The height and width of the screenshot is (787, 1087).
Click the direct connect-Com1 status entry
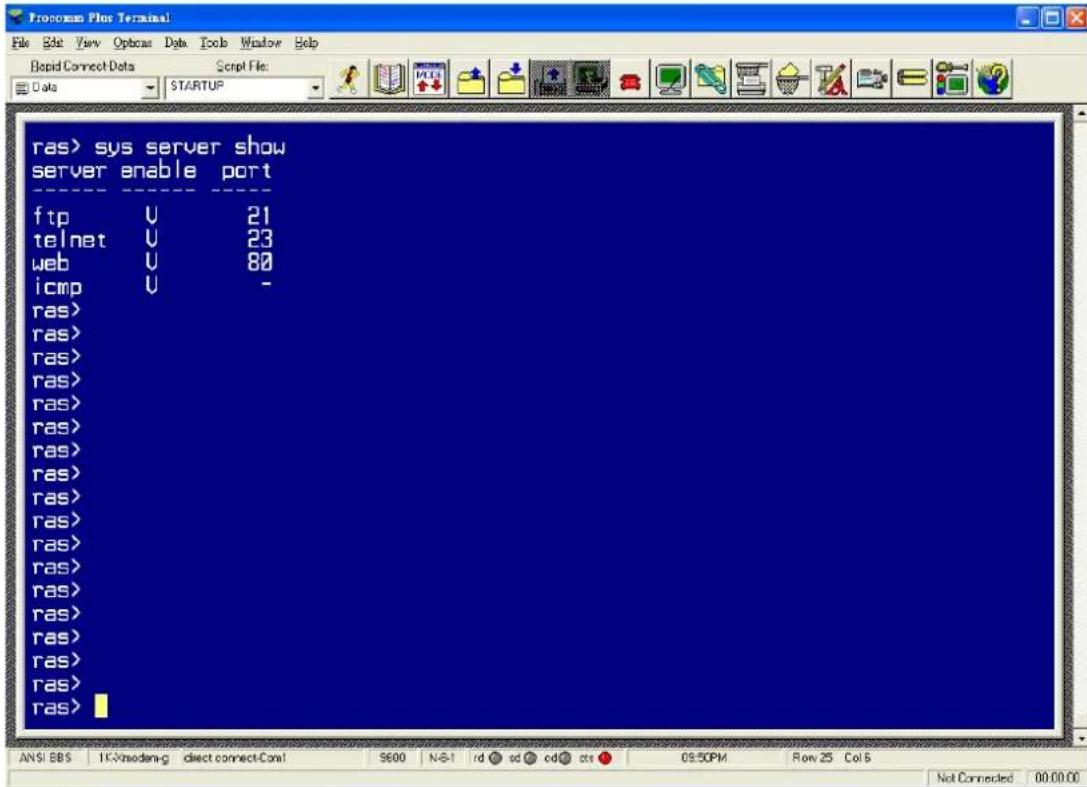click(x=234, y=758)
